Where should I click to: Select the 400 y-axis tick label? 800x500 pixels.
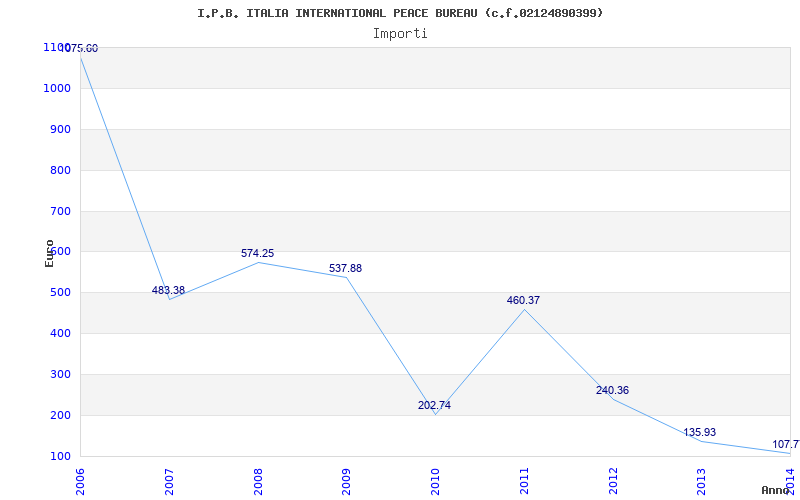[62, 334]
